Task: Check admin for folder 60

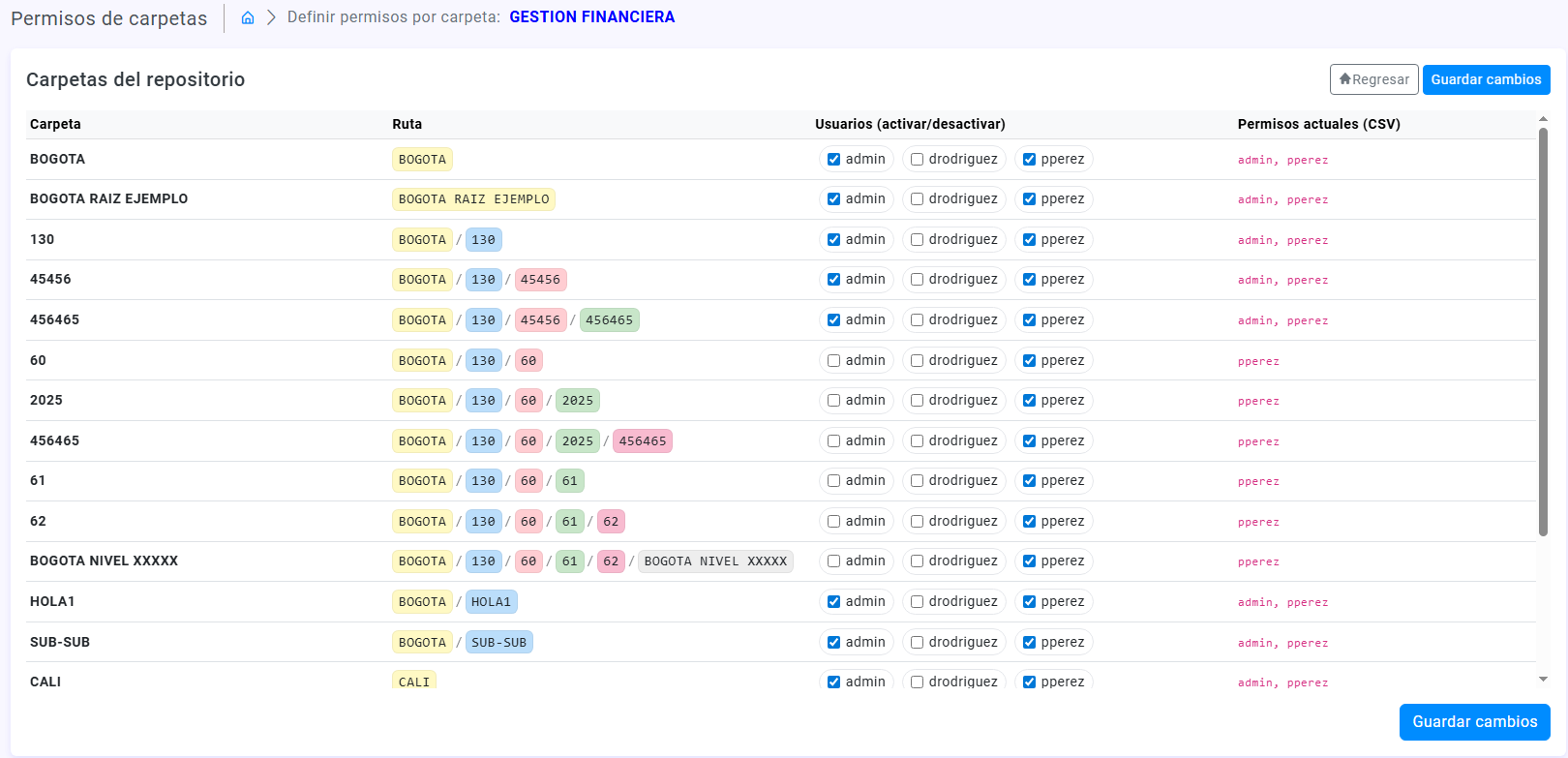Action: pyautogui.click(x=833, y=361)
